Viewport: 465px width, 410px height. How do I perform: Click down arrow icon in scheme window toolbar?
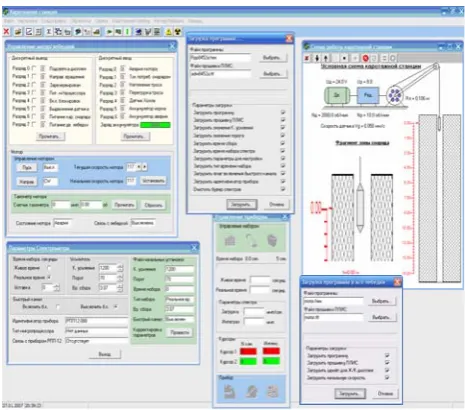(x=317, y=58)
